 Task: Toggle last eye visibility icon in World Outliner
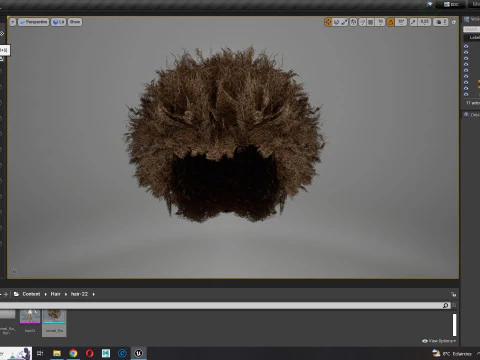(466, 94)
